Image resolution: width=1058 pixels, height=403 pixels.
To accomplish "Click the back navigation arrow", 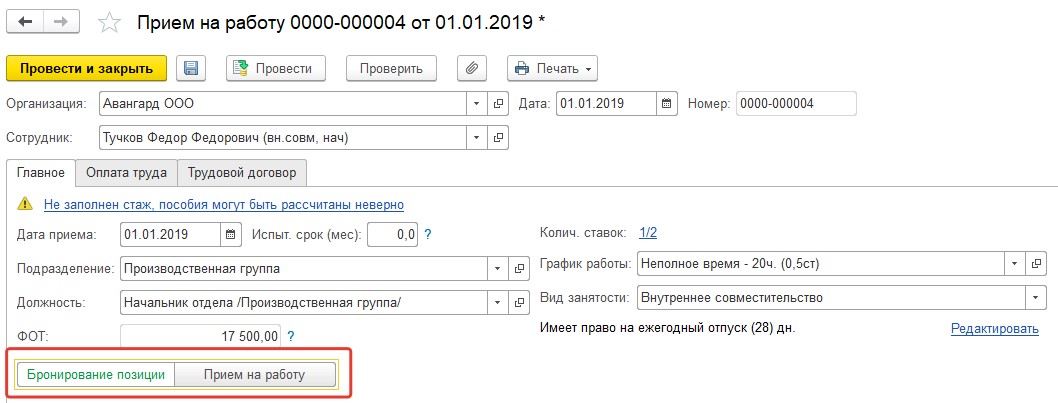I will (x=25, y=22).
